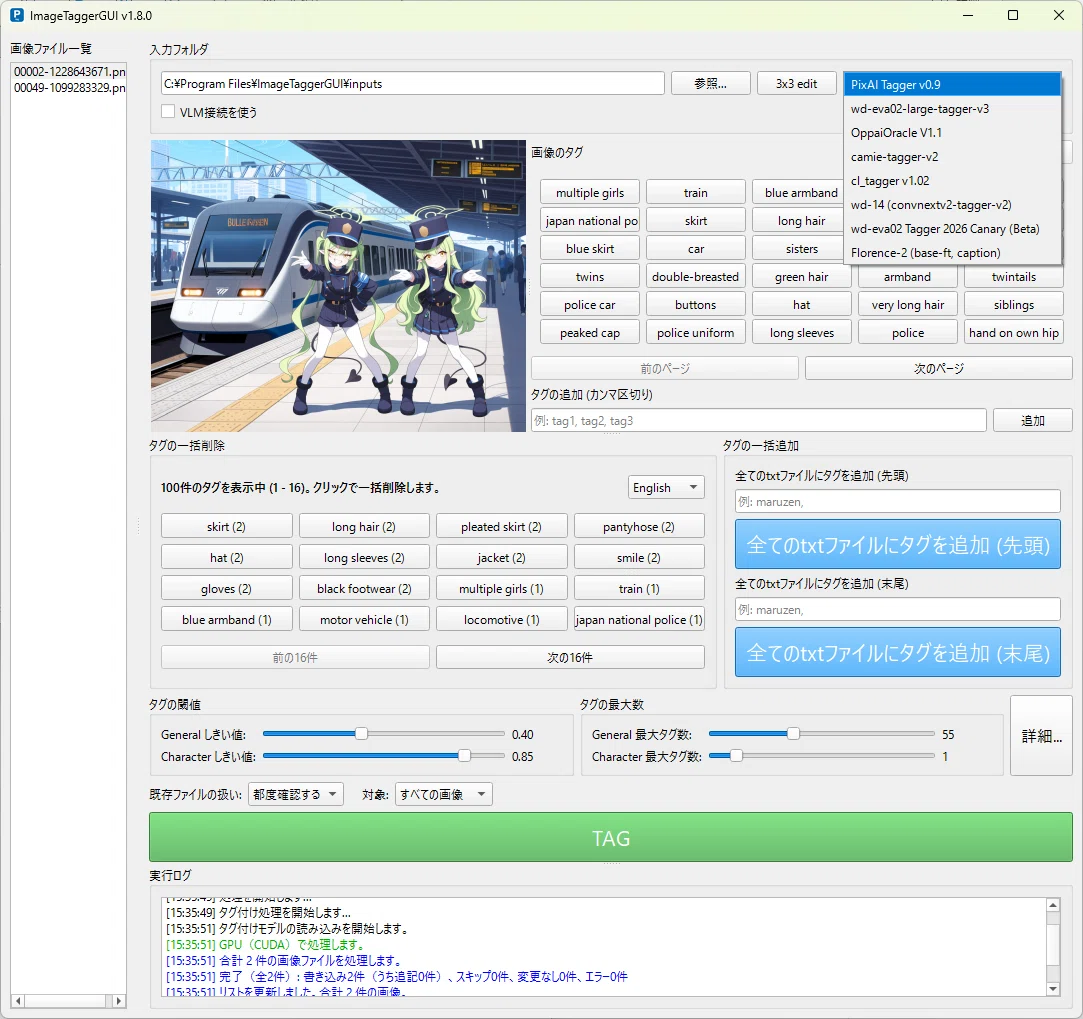Select file 00002-1228643671 in the image list
The image size is (1083, 1019).
pos(69,72)
